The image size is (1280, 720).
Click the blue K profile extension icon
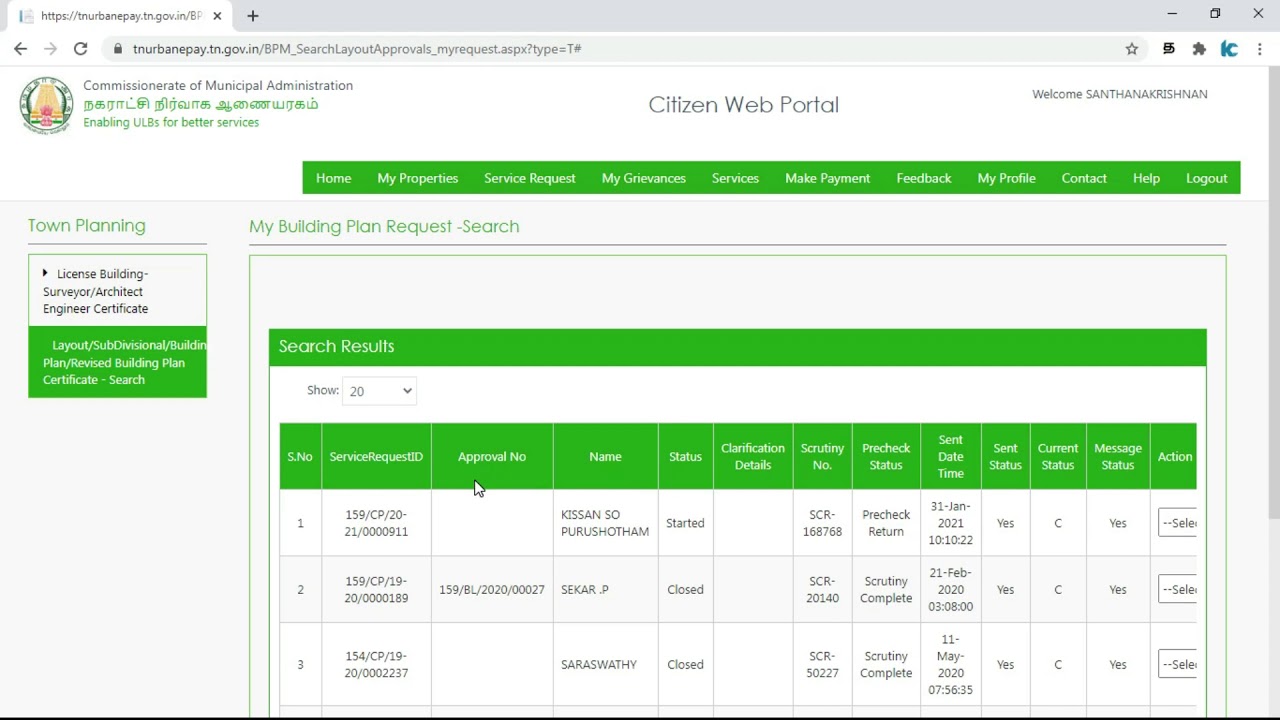(1229, 49)
